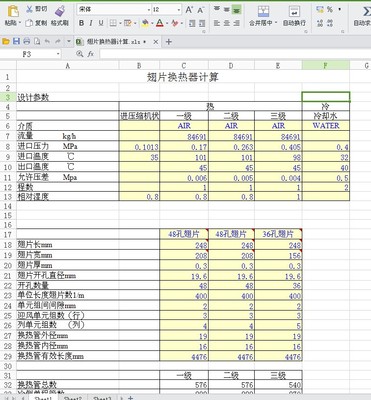
Task: Click the redo arrow
Action: click(x=58, y=41)
